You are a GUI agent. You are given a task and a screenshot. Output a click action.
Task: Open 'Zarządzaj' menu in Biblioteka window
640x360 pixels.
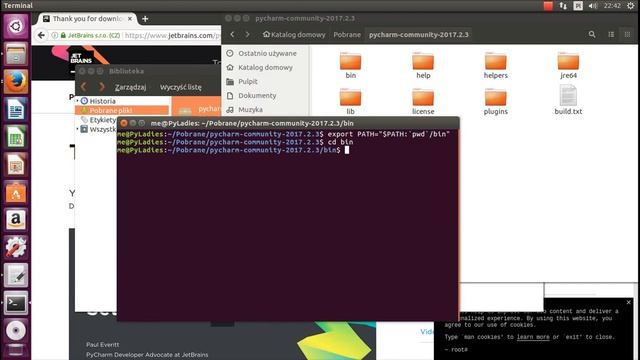[130, 87]
